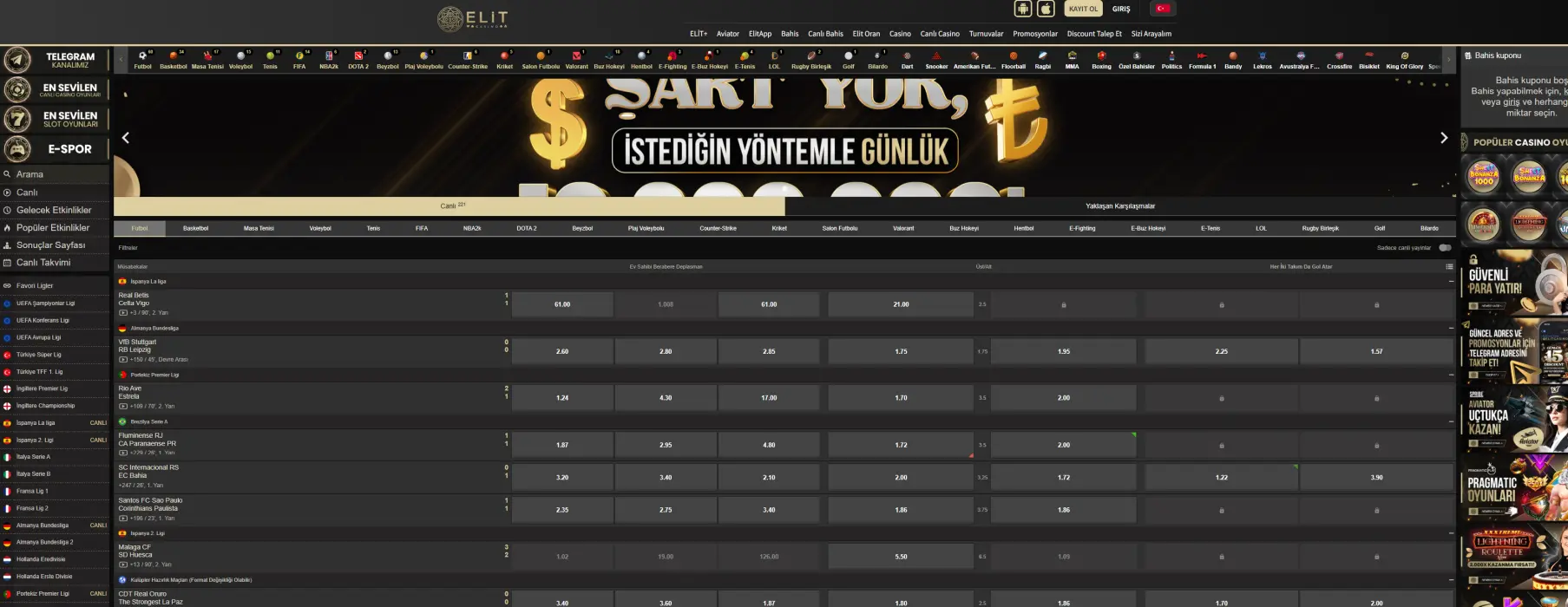
Task: Open Özel Bahisler icon in the sports strip
Action: 1137,60
